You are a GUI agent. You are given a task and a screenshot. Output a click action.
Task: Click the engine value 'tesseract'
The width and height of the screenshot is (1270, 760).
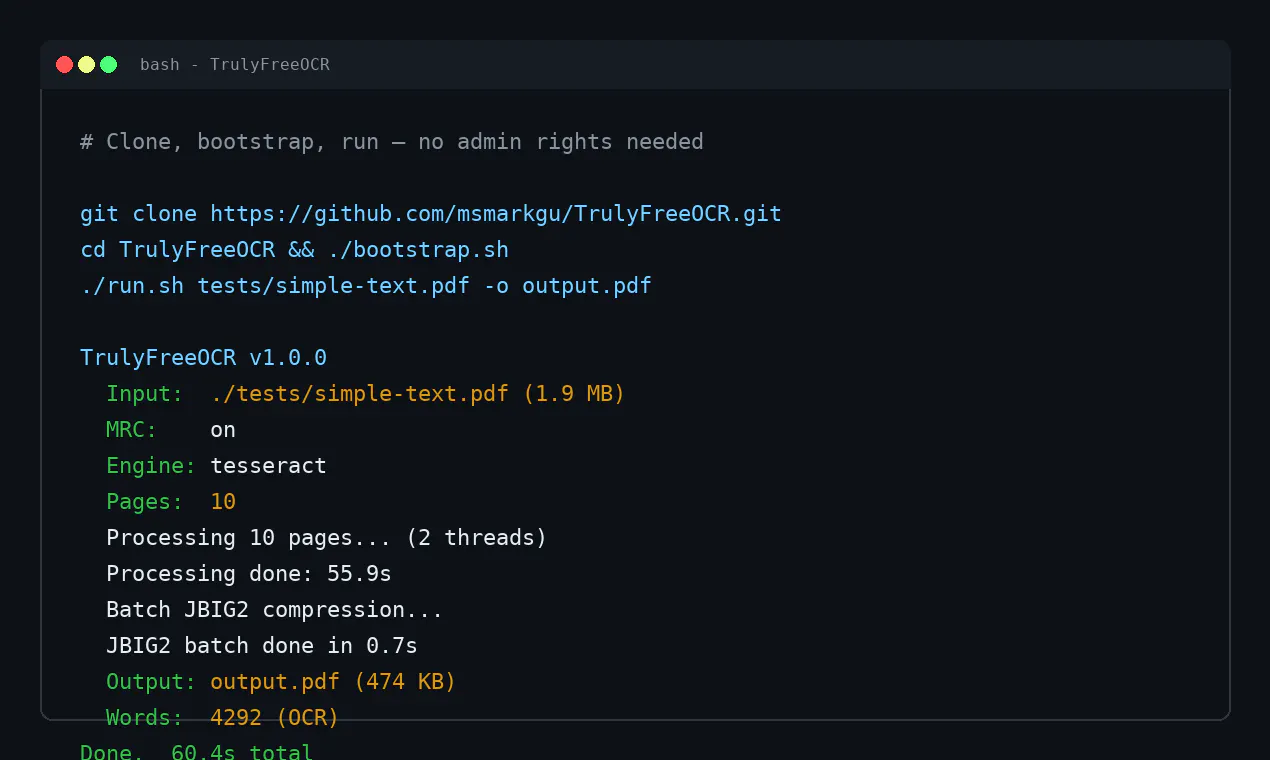268,466
